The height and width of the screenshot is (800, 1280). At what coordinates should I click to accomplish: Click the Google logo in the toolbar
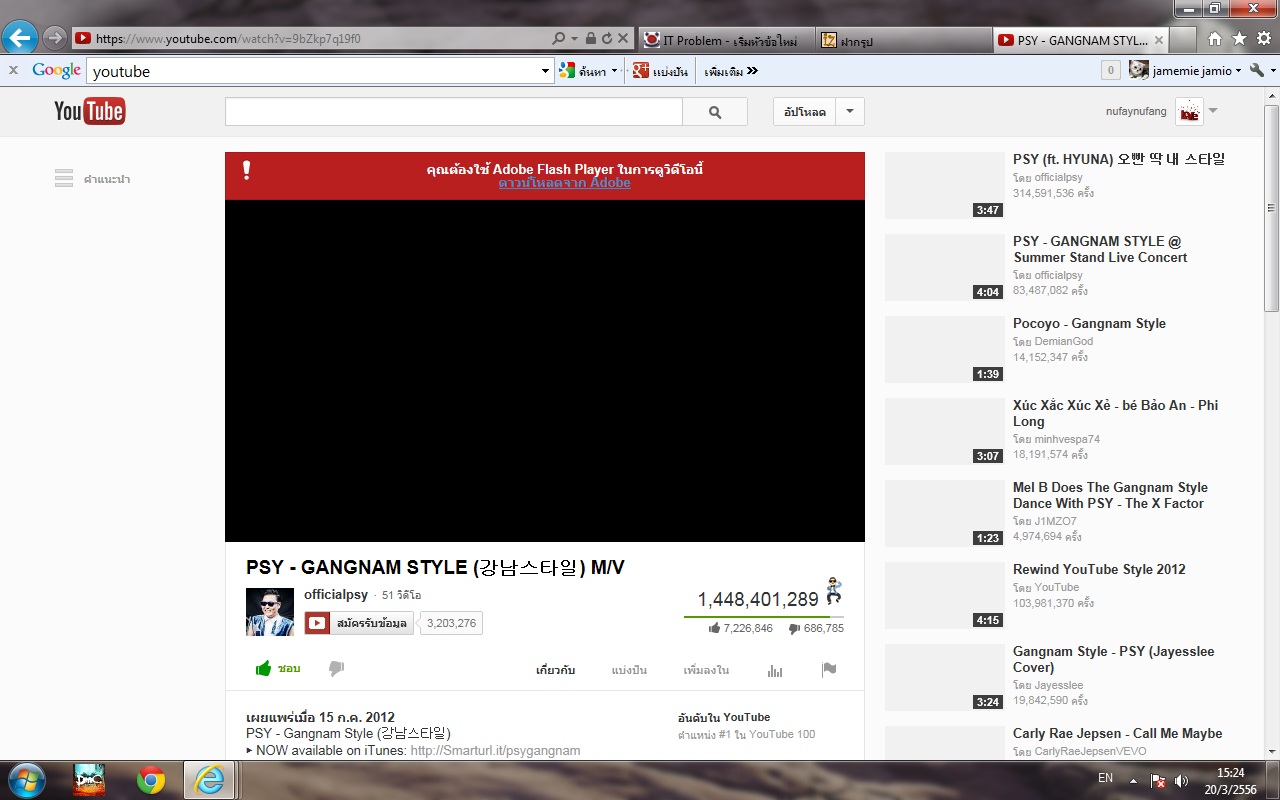click(56, 71)
